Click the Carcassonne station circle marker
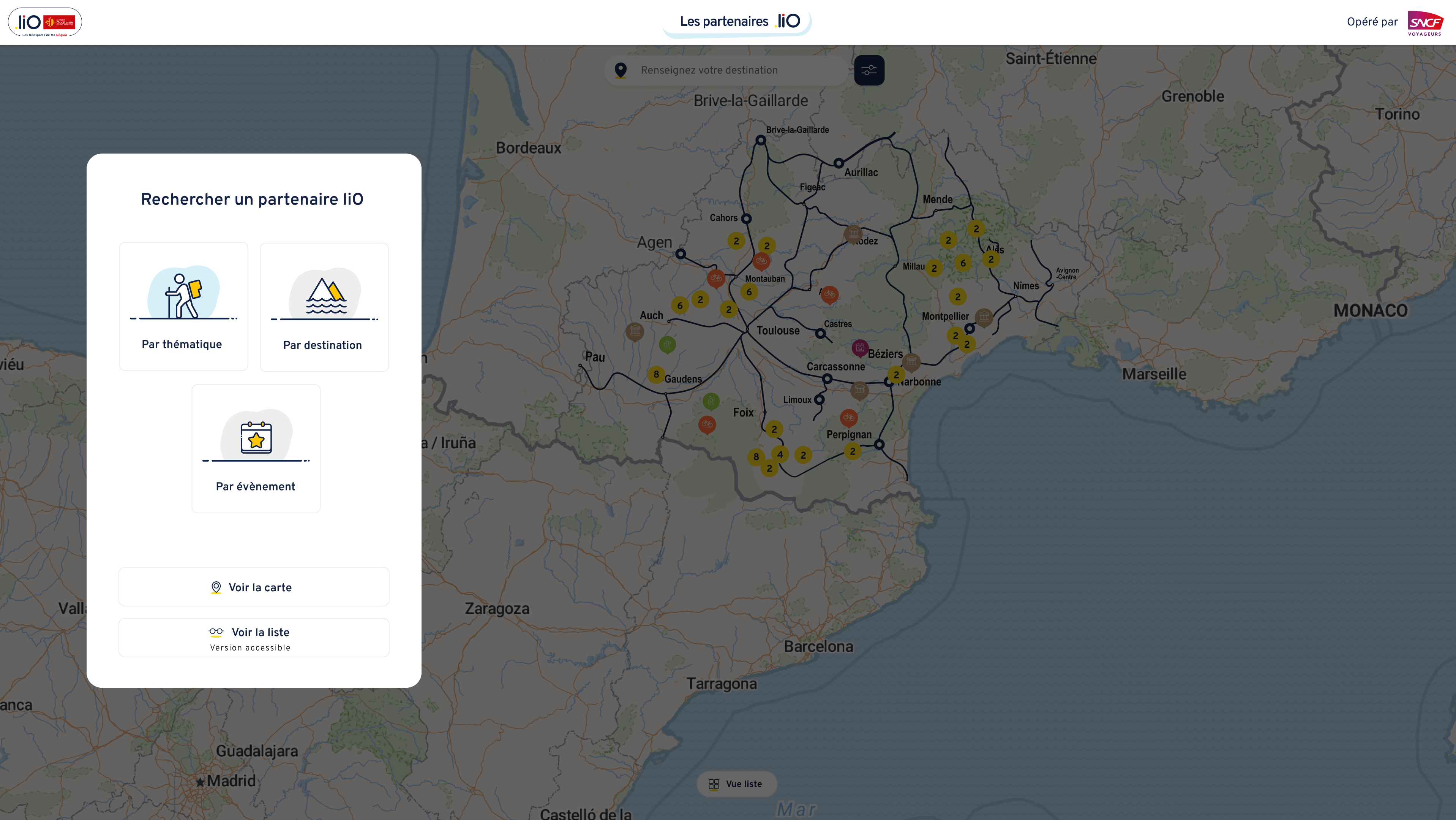This screenshot has height=820, width=1456. coord(827,379)
